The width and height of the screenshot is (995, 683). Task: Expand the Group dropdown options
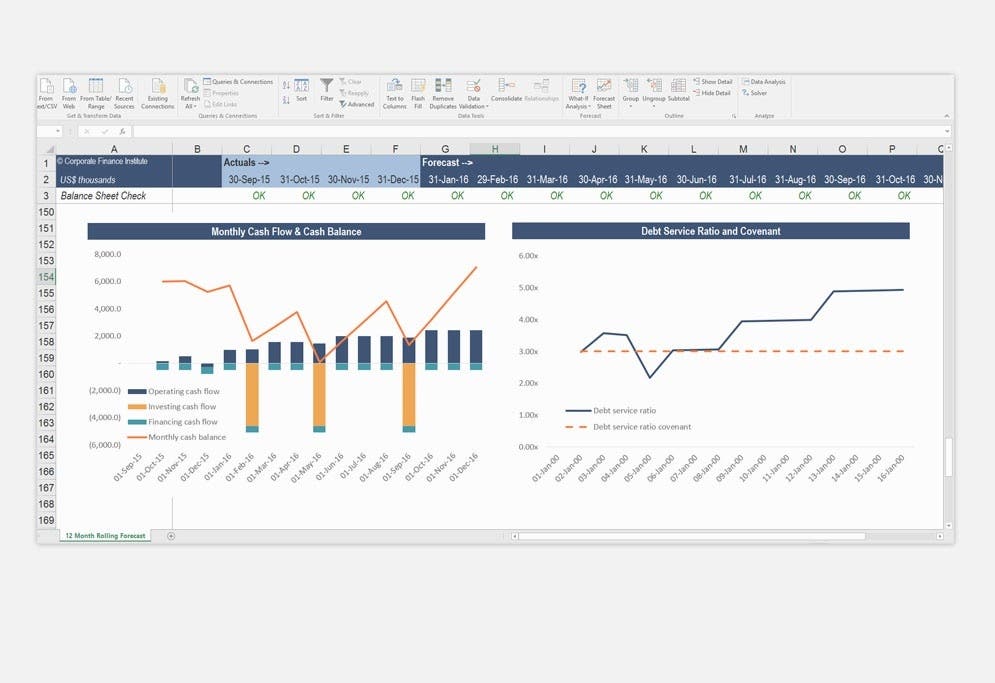coord(630,103)
